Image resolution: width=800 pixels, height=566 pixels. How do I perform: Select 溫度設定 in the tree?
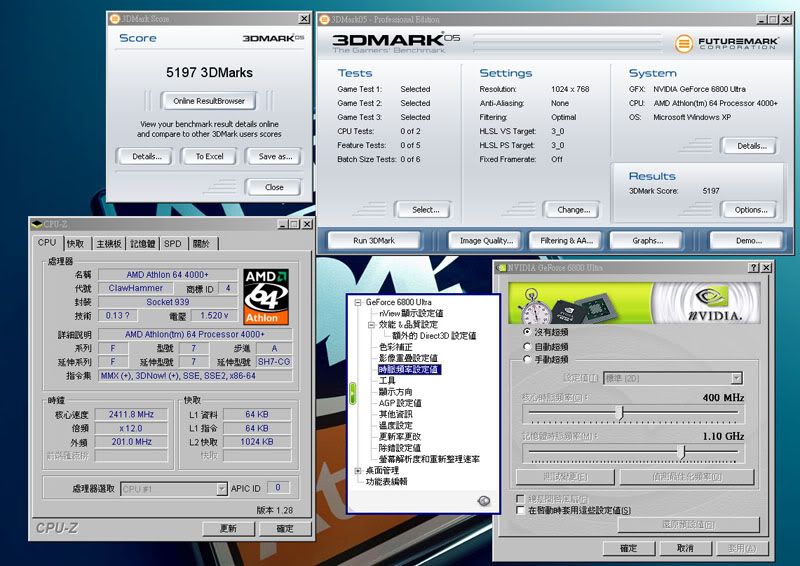coord(395,426)
